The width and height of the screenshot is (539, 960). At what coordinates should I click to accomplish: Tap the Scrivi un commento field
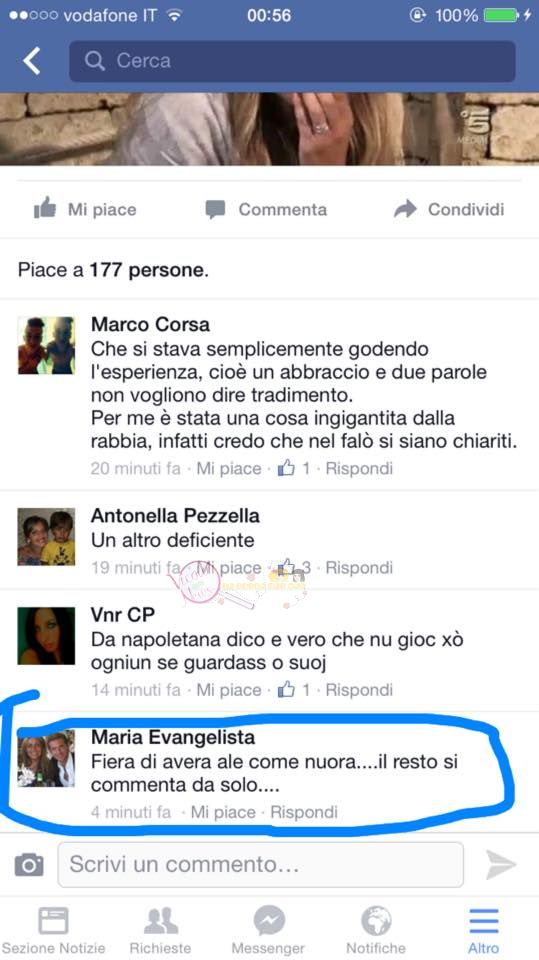click(x=260, y=864)
